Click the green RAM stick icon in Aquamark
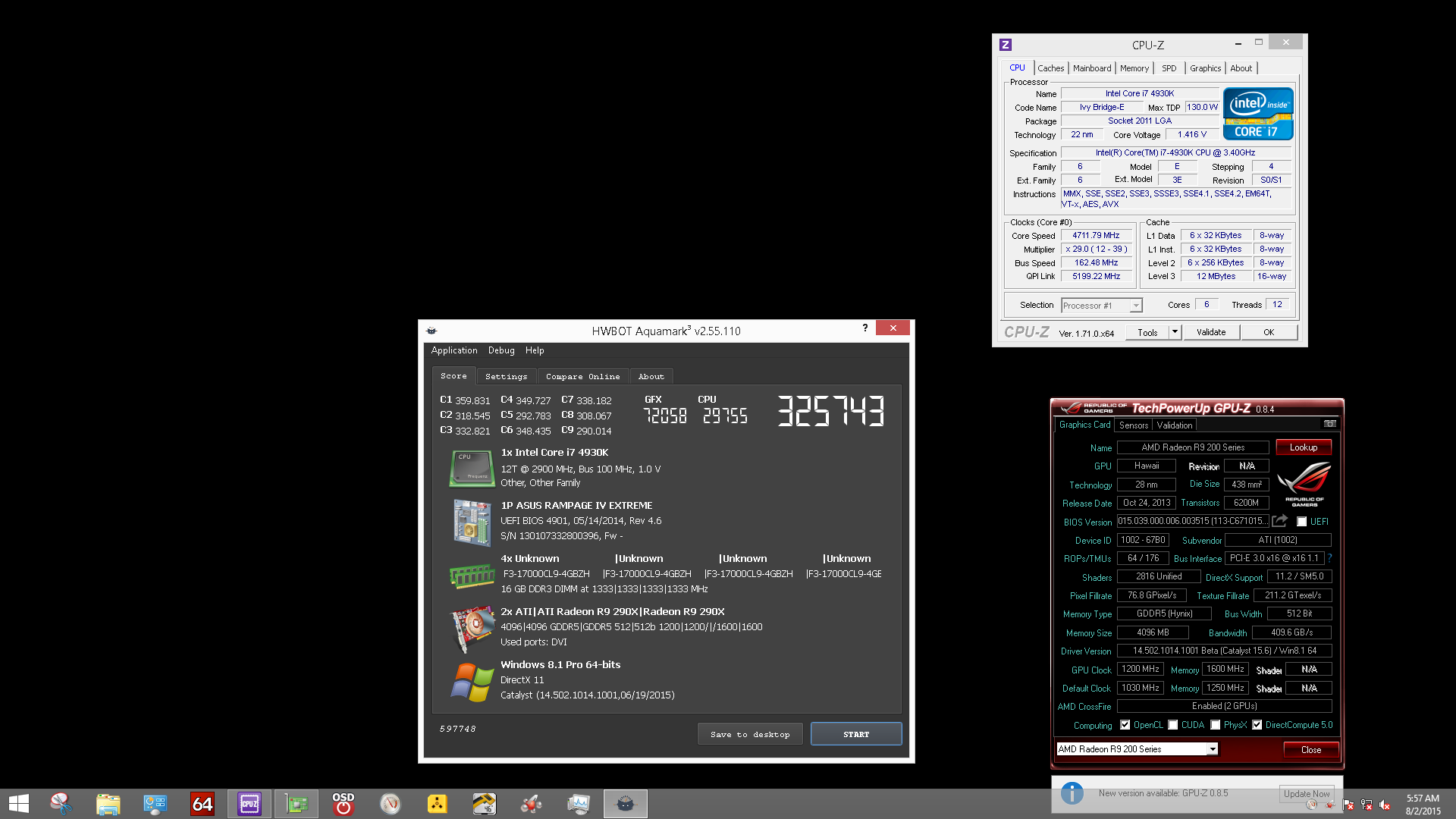The width and height of the screenshot is (1456, 819). 472,576
